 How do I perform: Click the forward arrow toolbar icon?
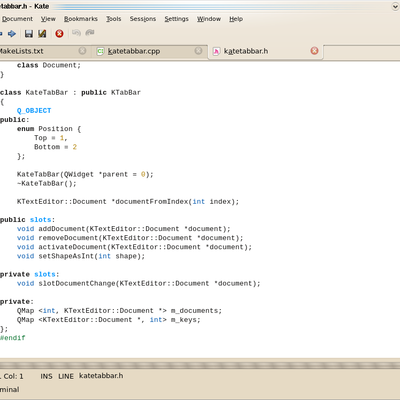[12, 33]
